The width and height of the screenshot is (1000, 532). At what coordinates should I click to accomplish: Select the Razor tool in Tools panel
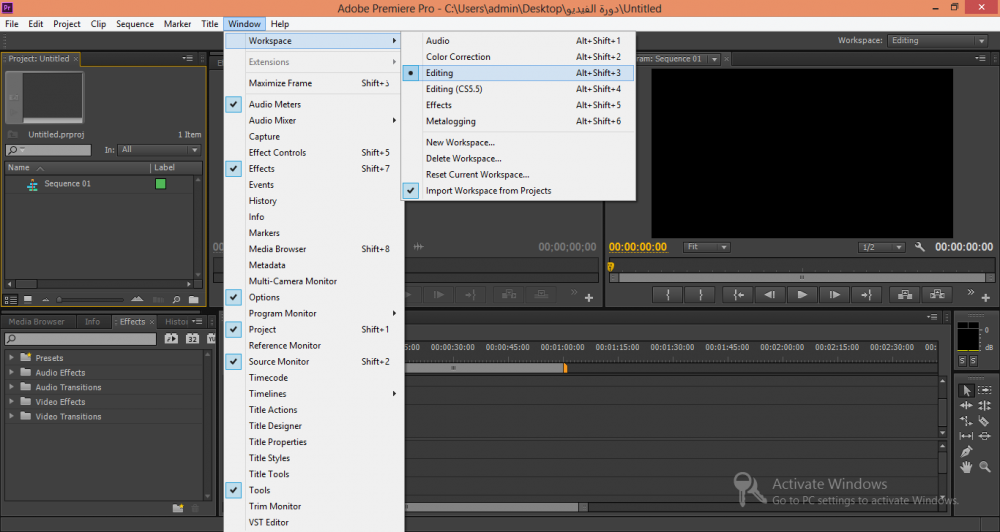[985, 421]
